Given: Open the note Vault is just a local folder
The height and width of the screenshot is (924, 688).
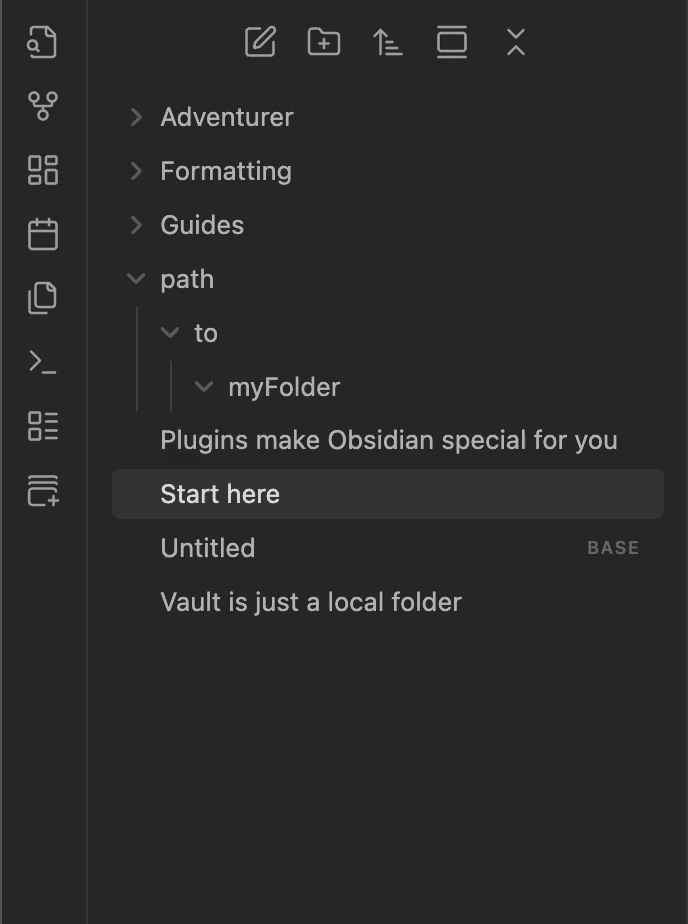Looking at the screenshot, I should pyautogui.click(x=311, y=602).
